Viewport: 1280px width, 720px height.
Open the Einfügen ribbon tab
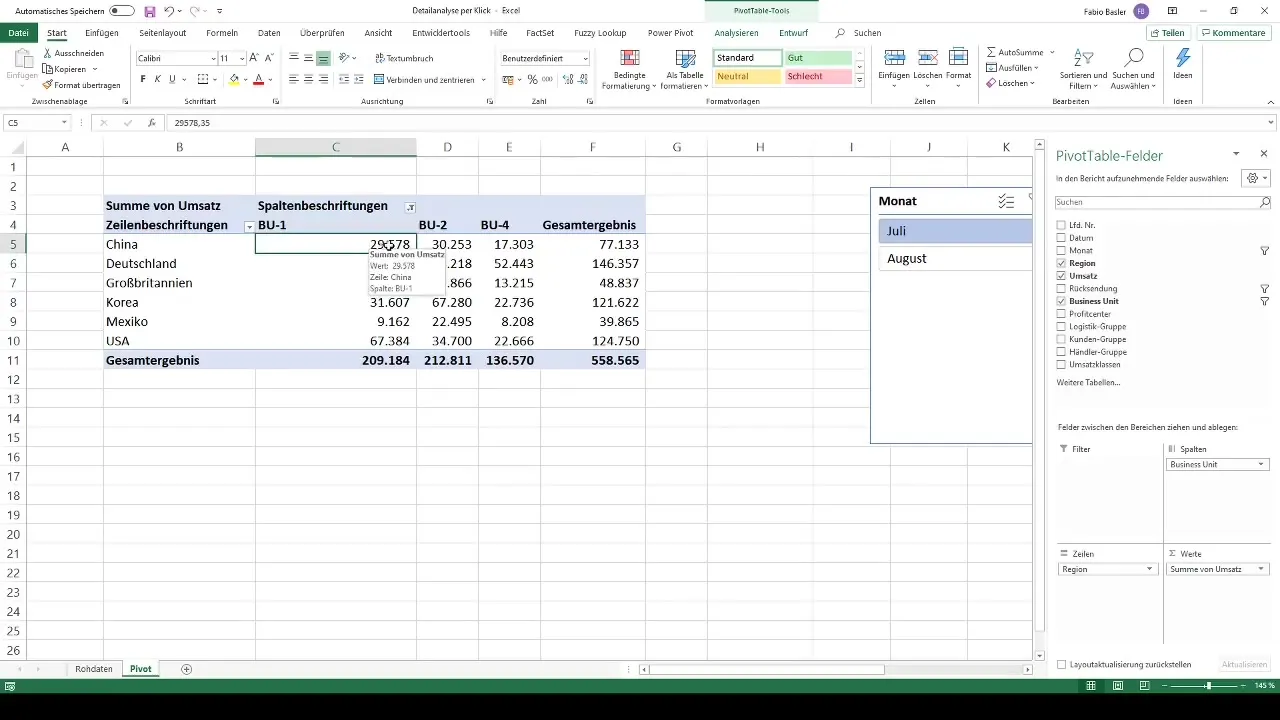pyautogui.click(x=102, y=33)
